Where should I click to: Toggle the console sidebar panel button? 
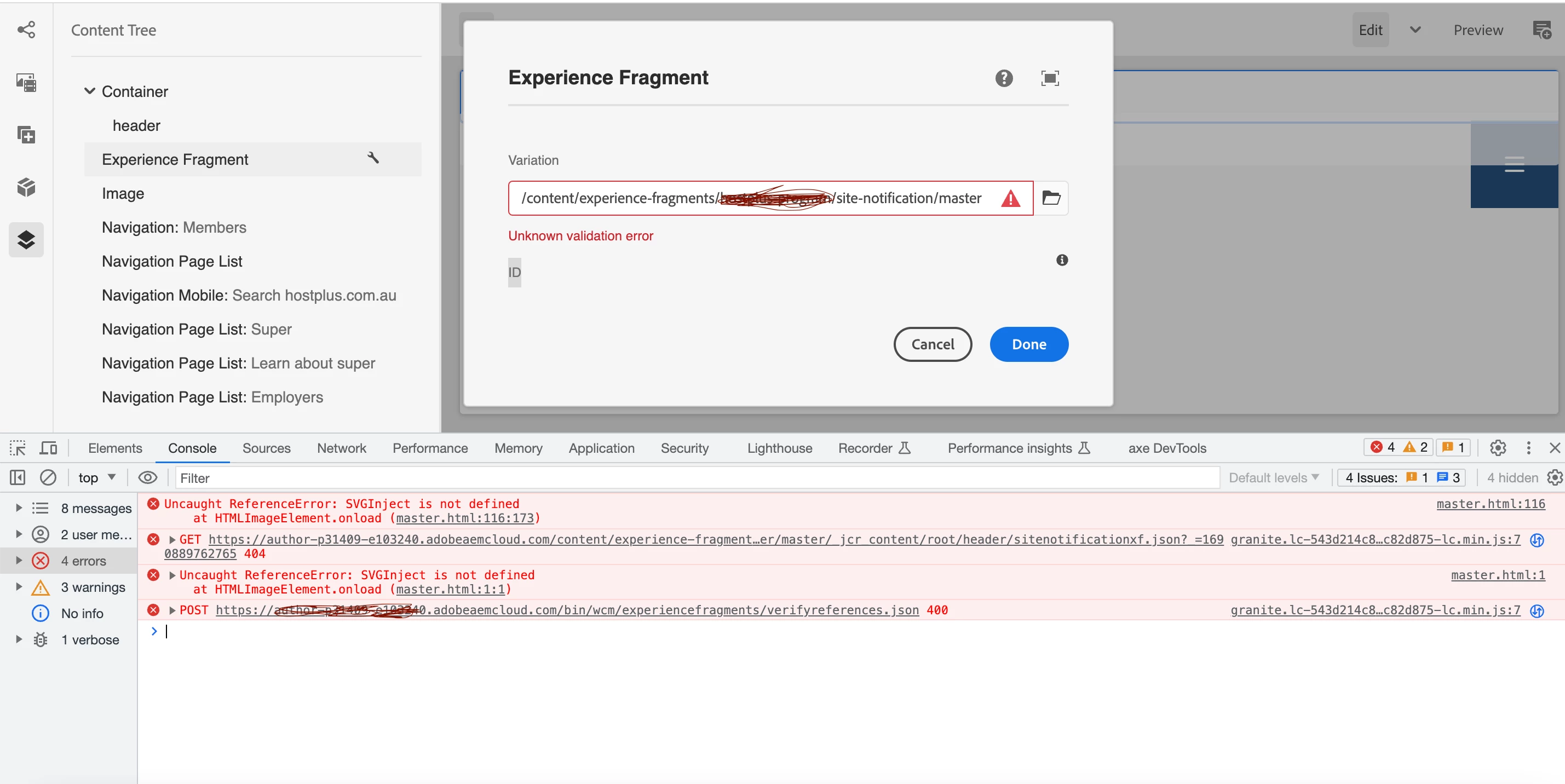(18, 478)
